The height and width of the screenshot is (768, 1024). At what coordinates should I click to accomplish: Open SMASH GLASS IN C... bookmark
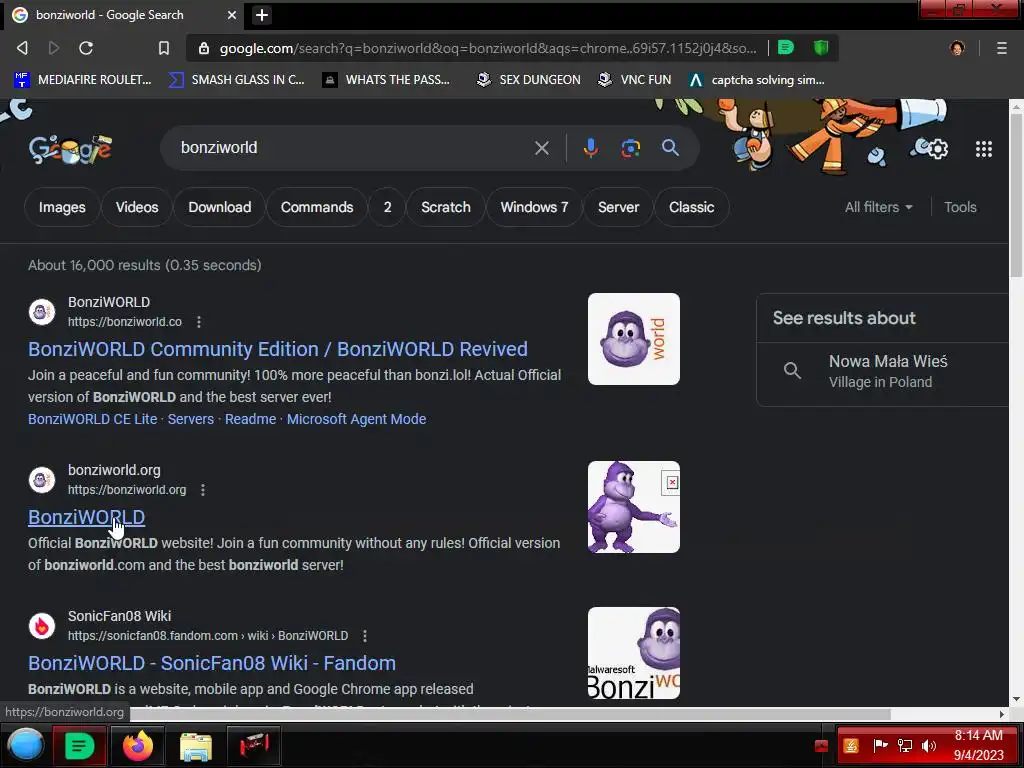(236, 80)
